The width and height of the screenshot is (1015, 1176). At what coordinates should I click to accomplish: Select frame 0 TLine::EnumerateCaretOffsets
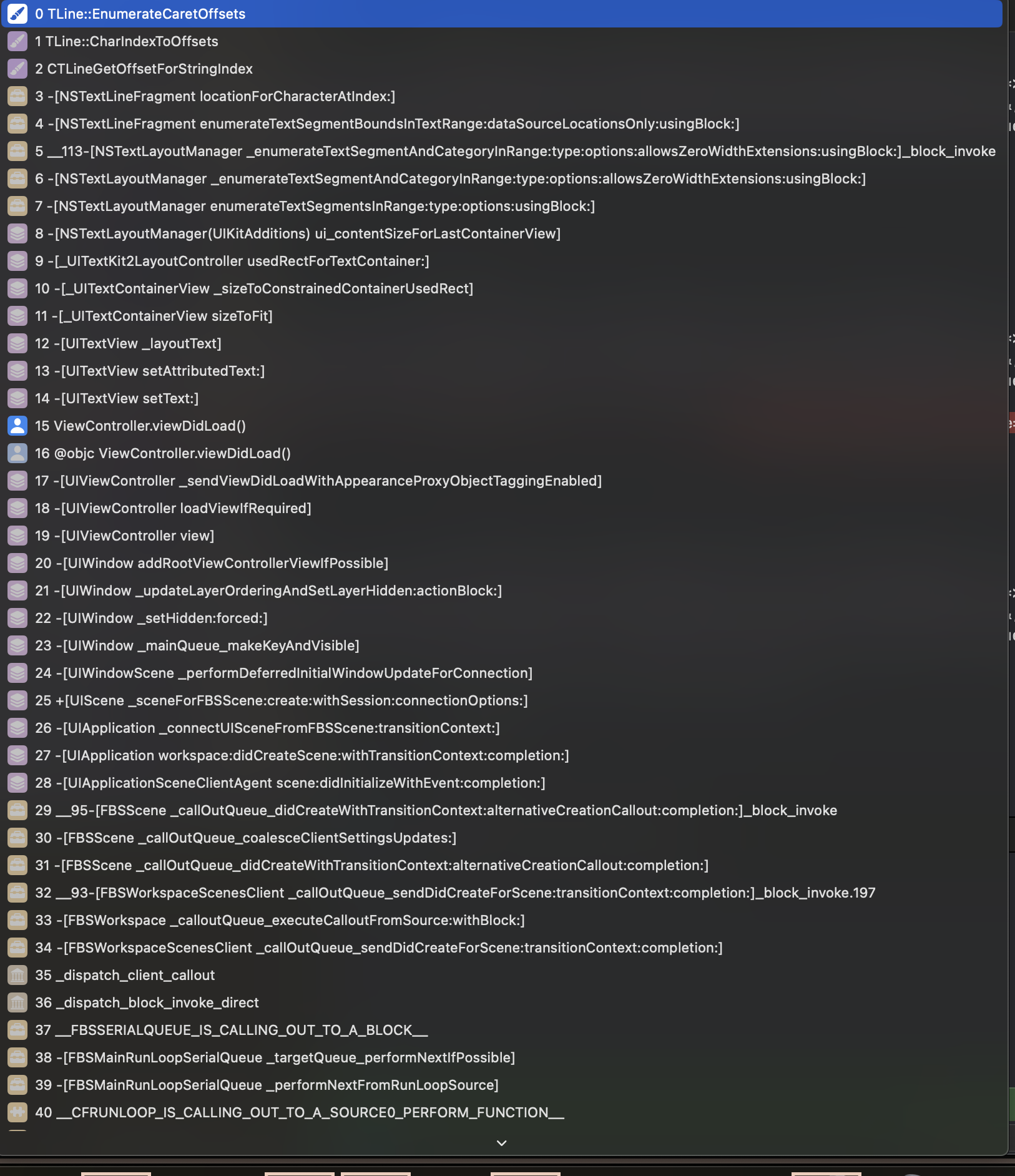(x=502, y=14)
